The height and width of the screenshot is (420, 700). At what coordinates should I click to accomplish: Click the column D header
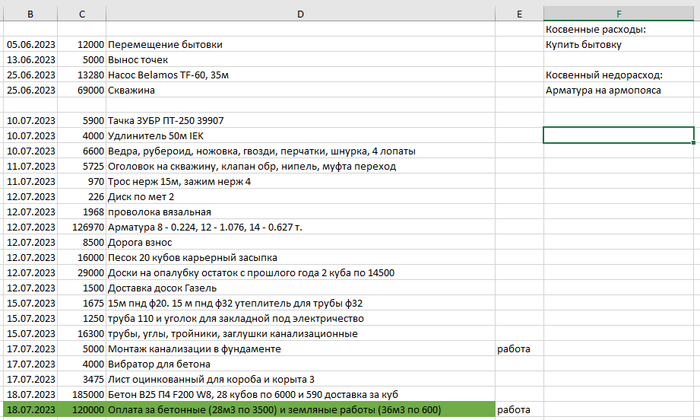pos(300,12)
